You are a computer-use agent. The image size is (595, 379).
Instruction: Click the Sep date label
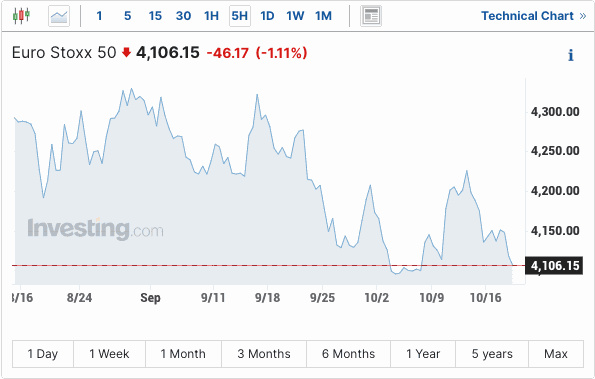pos(150,298)
